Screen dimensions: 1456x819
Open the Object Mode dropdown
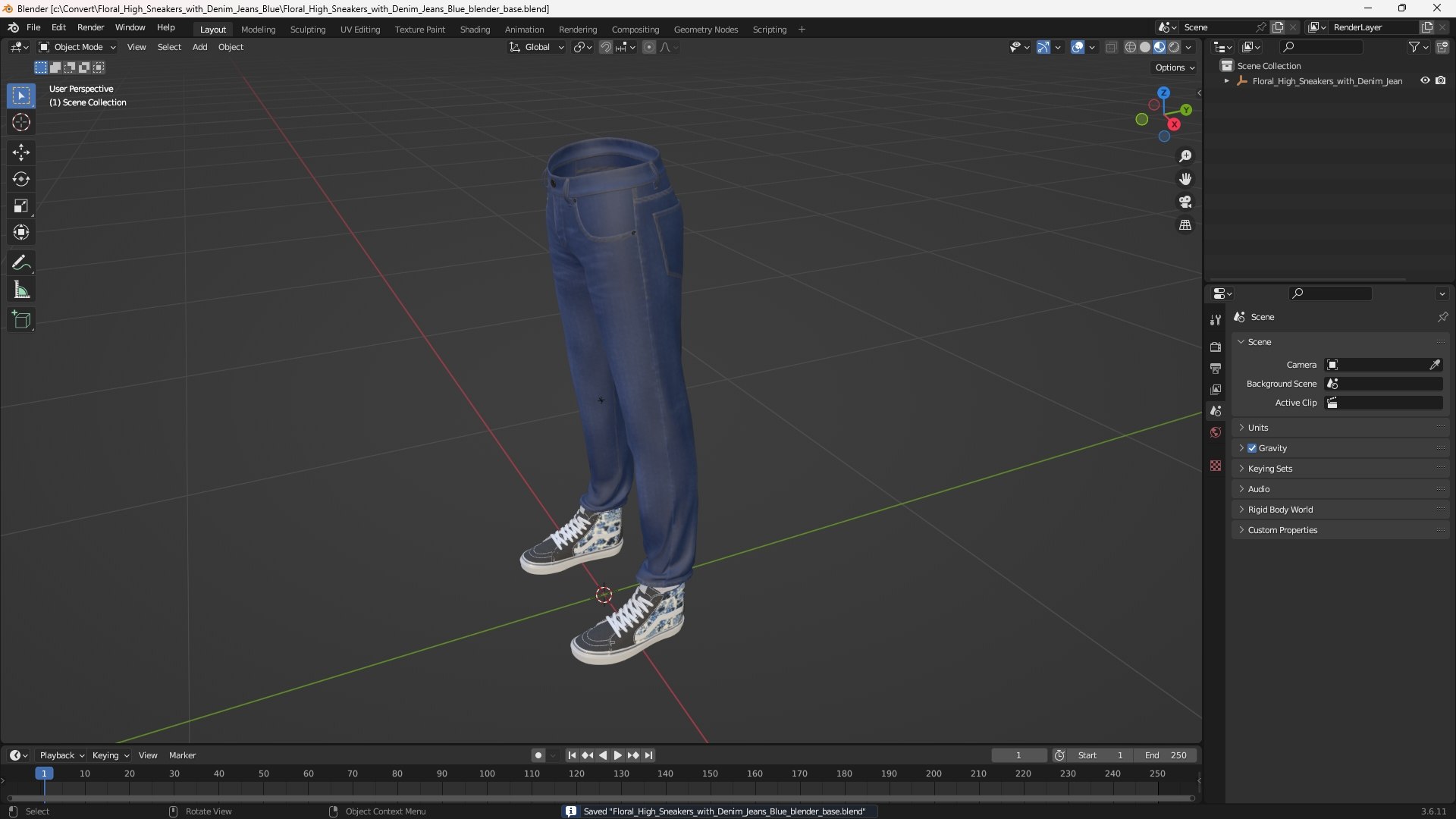pos(77,47)
